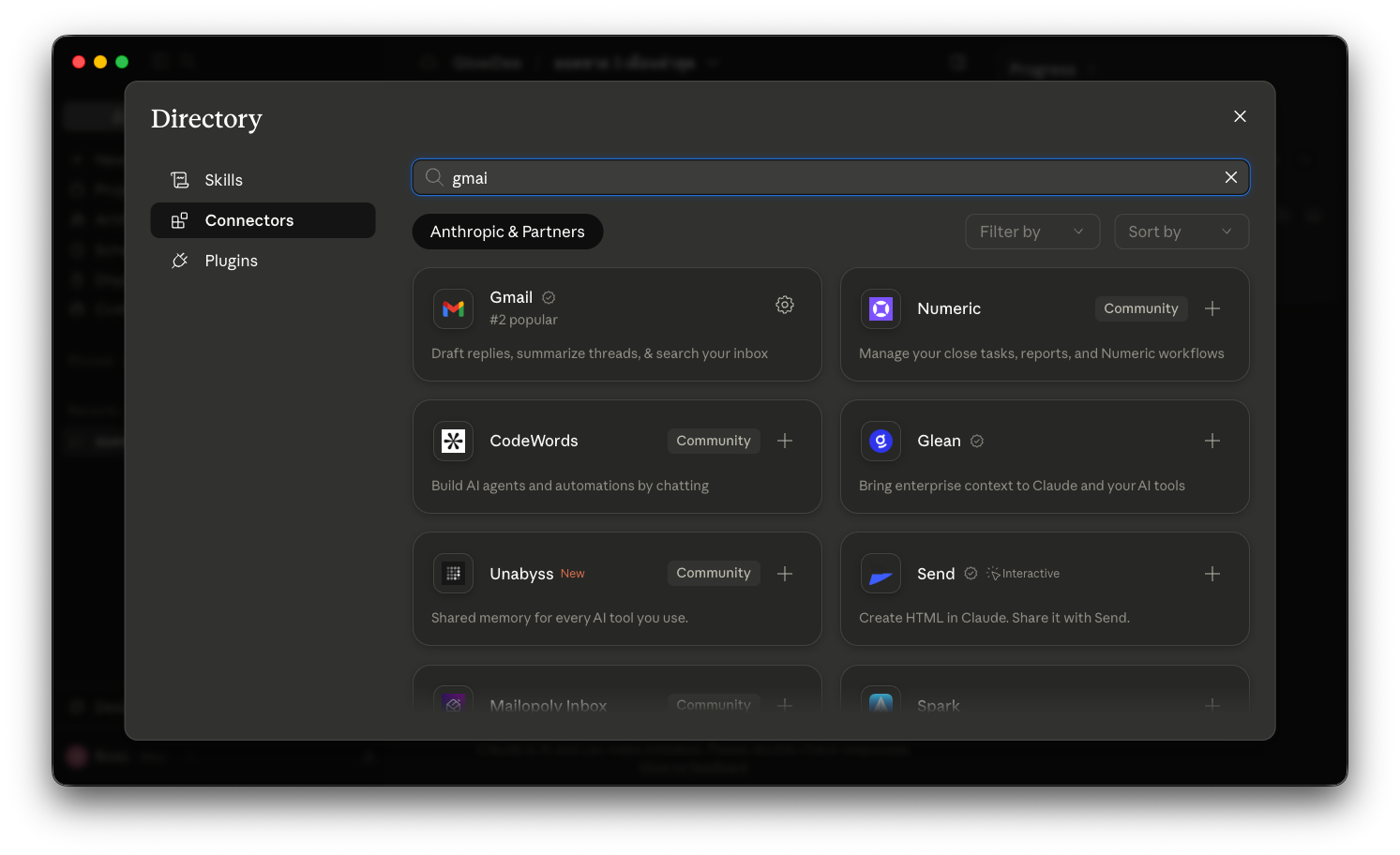Click the Skills sidebar icon
1400x855 pixels.
180,180
